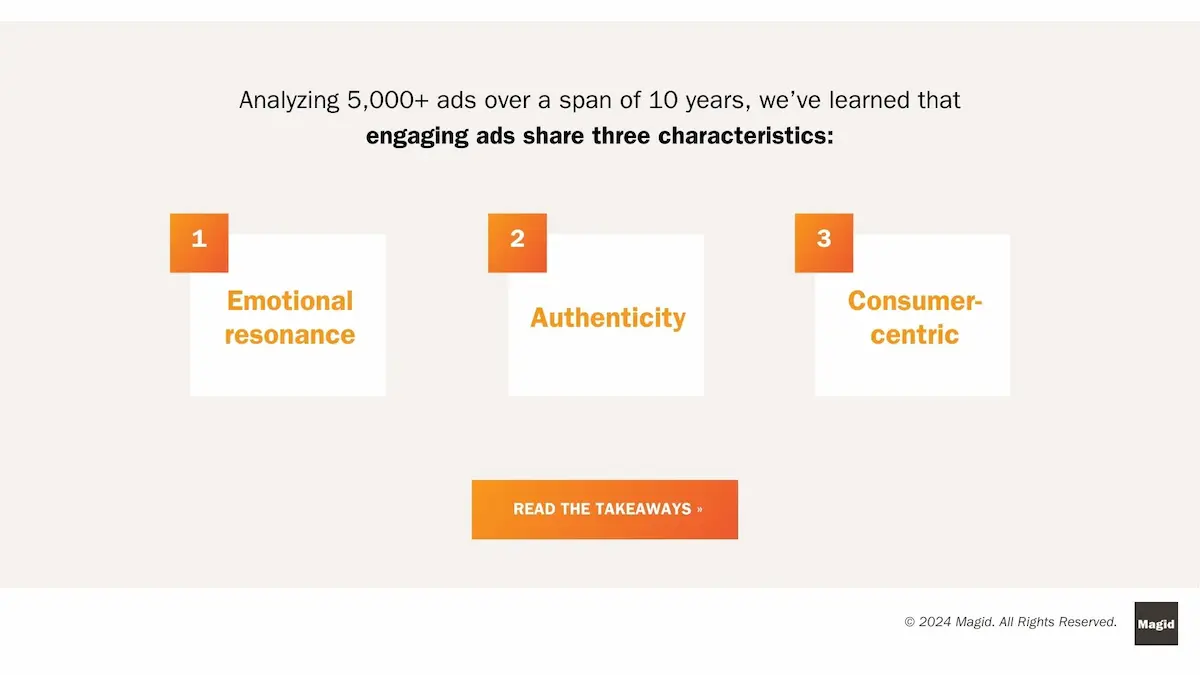This screenshot has width=1200, height=675.
Task: Click the » chevron on the takeaways button
Action: 699,509
